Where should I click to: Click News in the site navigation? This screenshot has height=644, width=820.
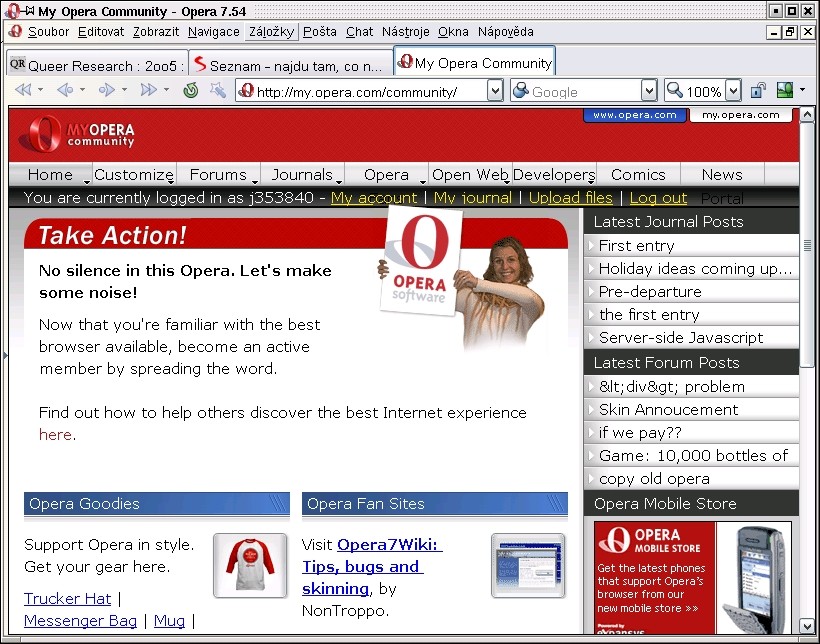(x=722, y=174)
